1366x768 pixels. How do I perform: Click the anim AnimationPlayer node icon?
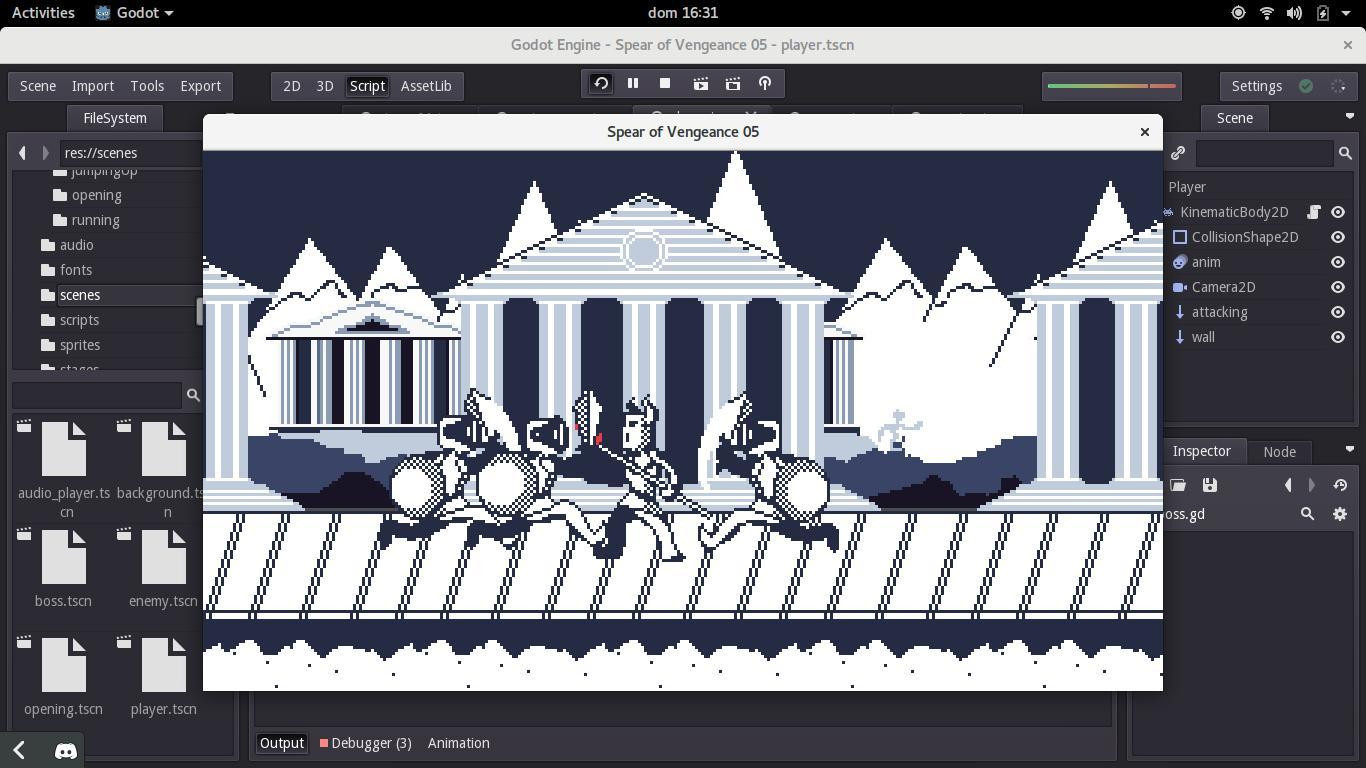pos(1180,262)
